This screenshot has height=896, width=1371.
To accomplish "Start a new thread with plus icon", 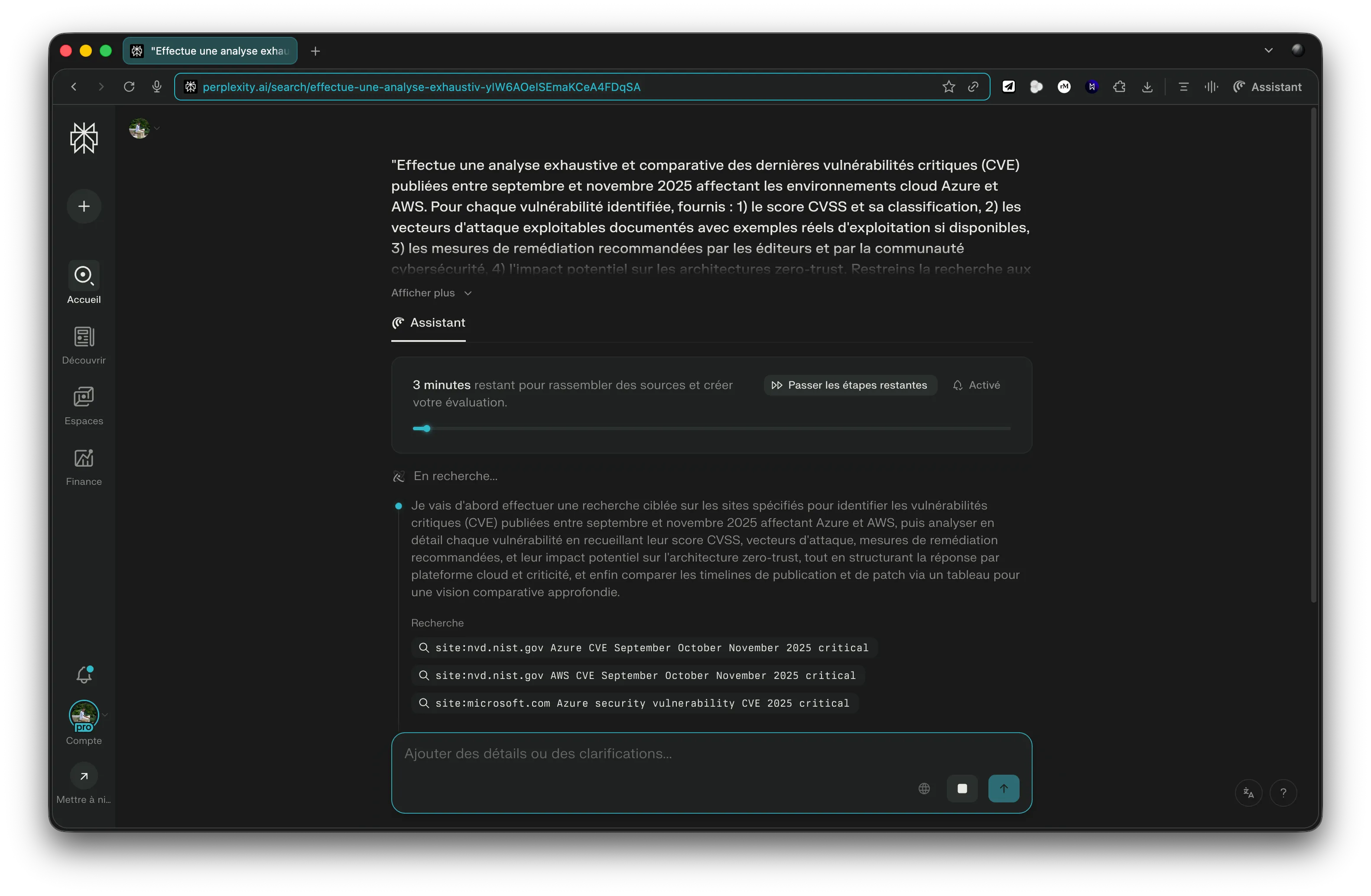I will [x=84, y=206].
